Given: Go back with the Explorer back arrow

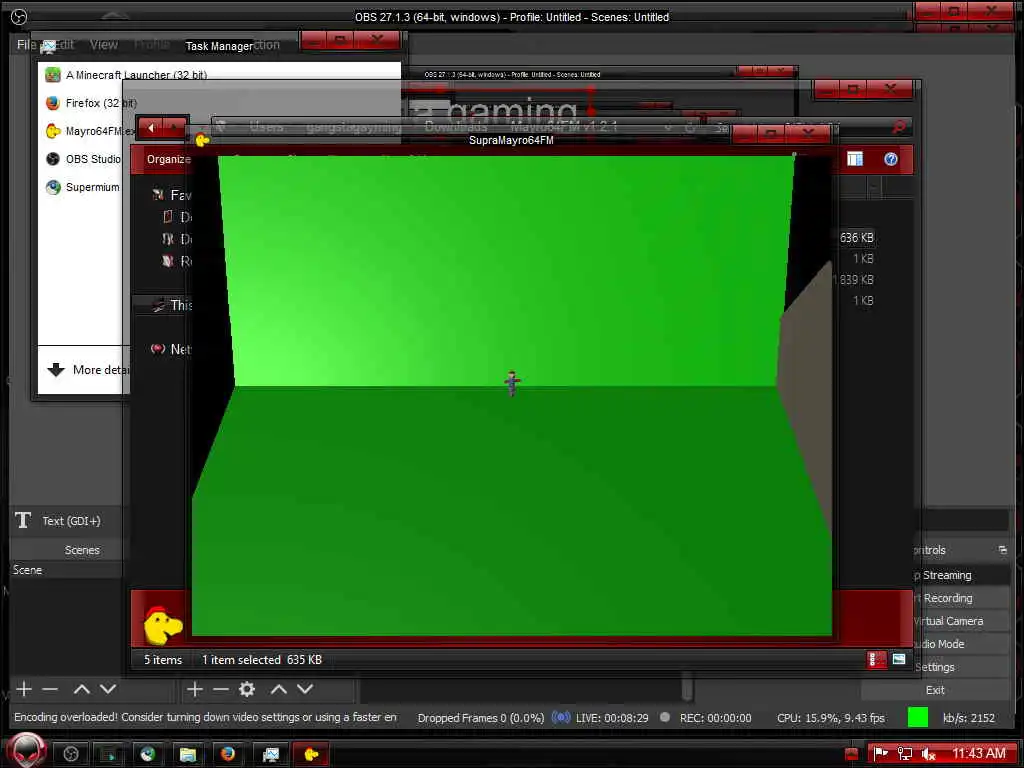Looking at the screenshot, I should [151, 128].
